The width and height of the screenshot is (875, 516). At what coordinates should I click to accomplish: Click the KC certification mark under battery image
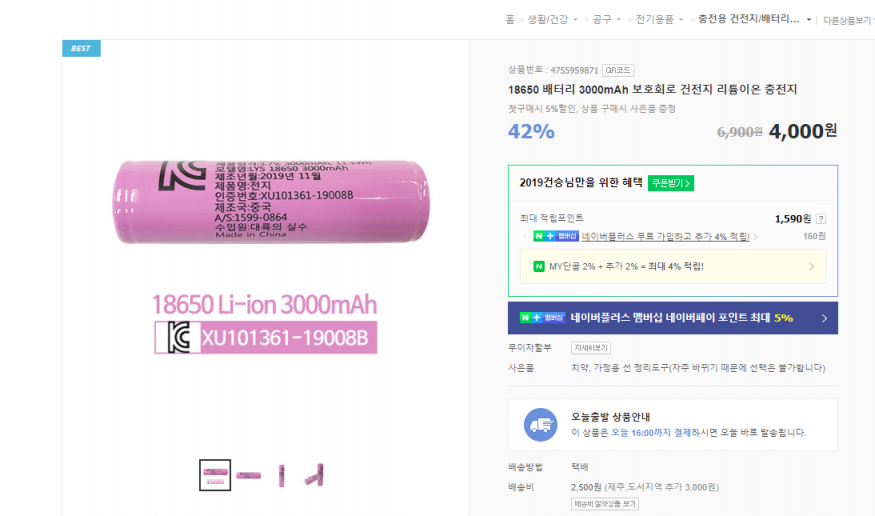(x=179, y=337)
